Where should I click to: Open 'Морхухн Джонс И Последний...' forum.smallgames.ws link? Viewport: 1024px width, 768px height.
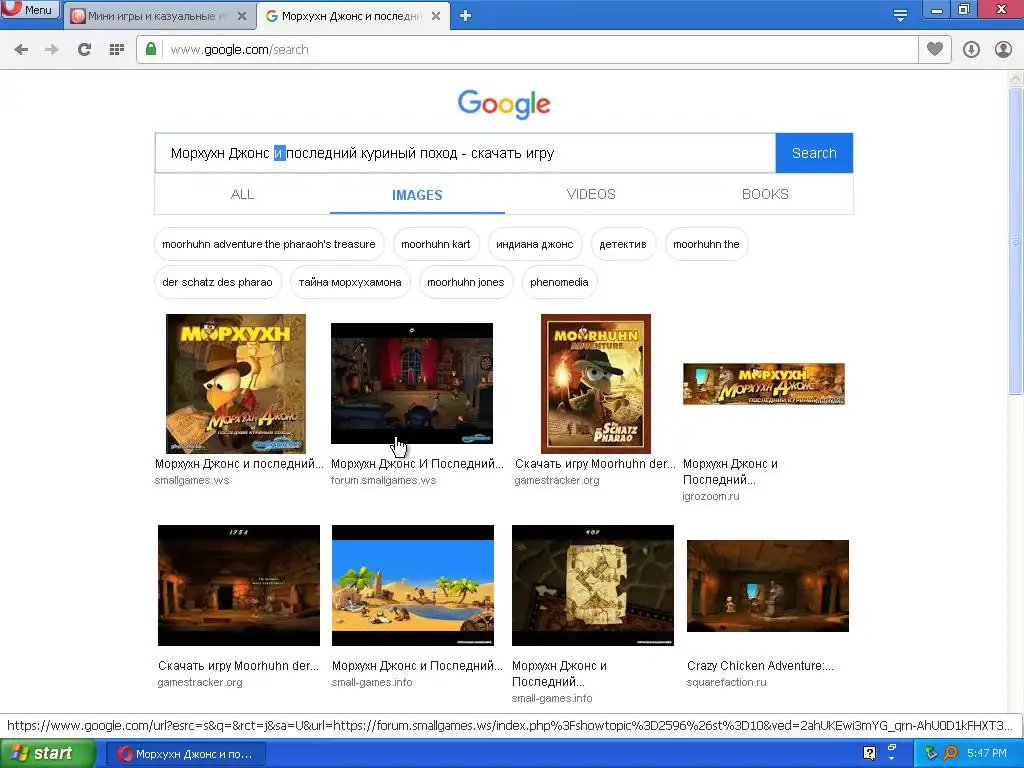click(417, 464)
